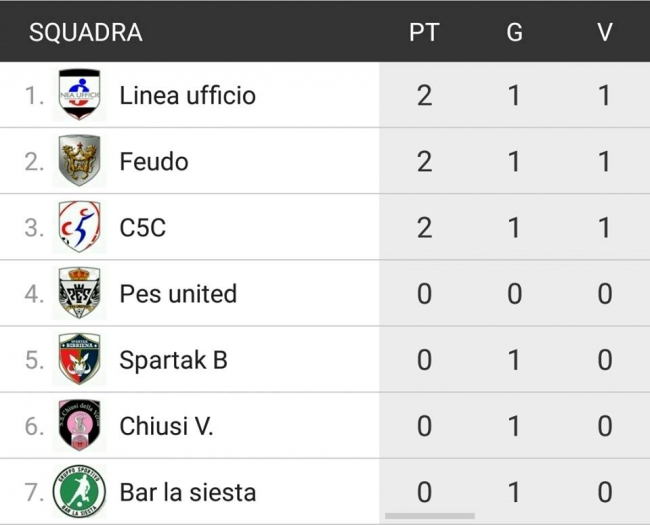Open Spartak B team name
This screenshot has width=650, height=525.
pos(173,360)
